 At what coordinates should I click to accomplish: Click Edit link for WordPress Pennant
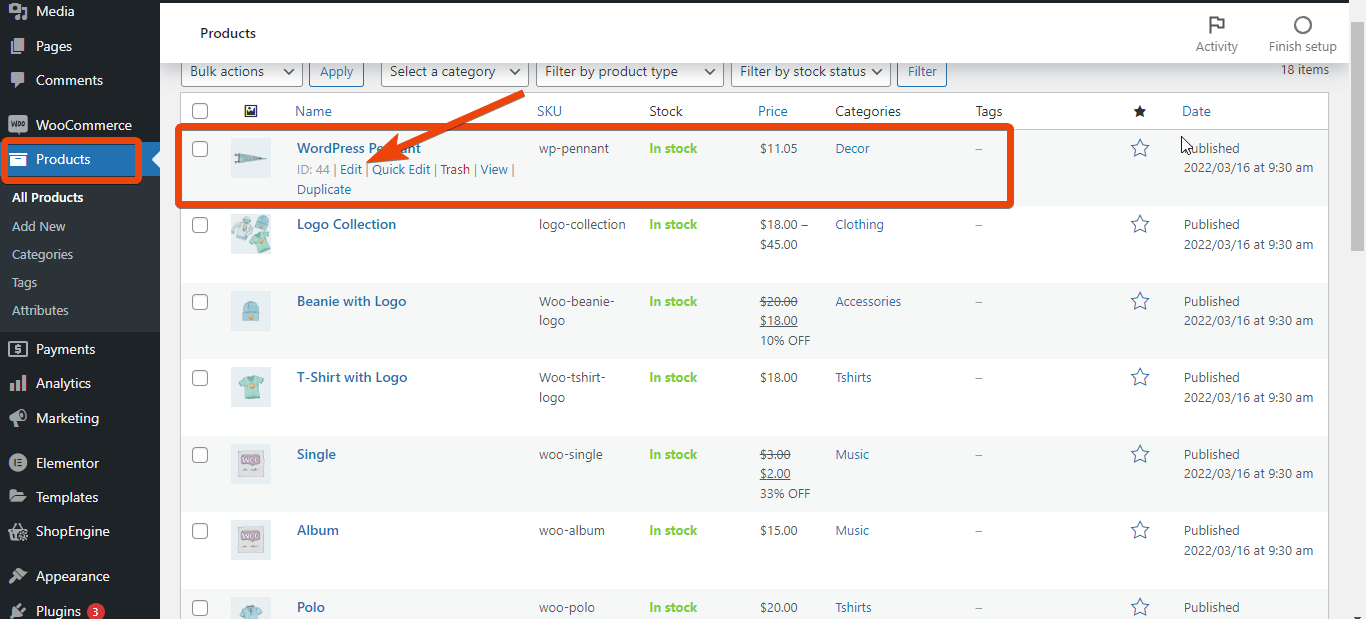click(351, 169)
